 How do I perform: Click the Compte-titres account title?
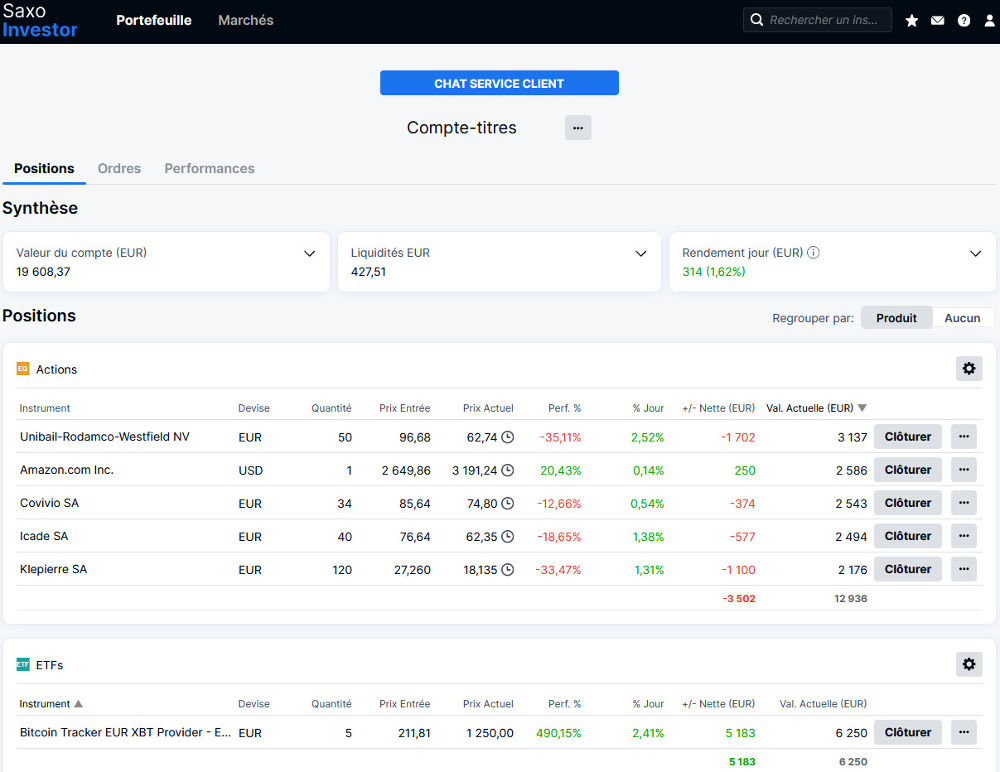point(462,128)
